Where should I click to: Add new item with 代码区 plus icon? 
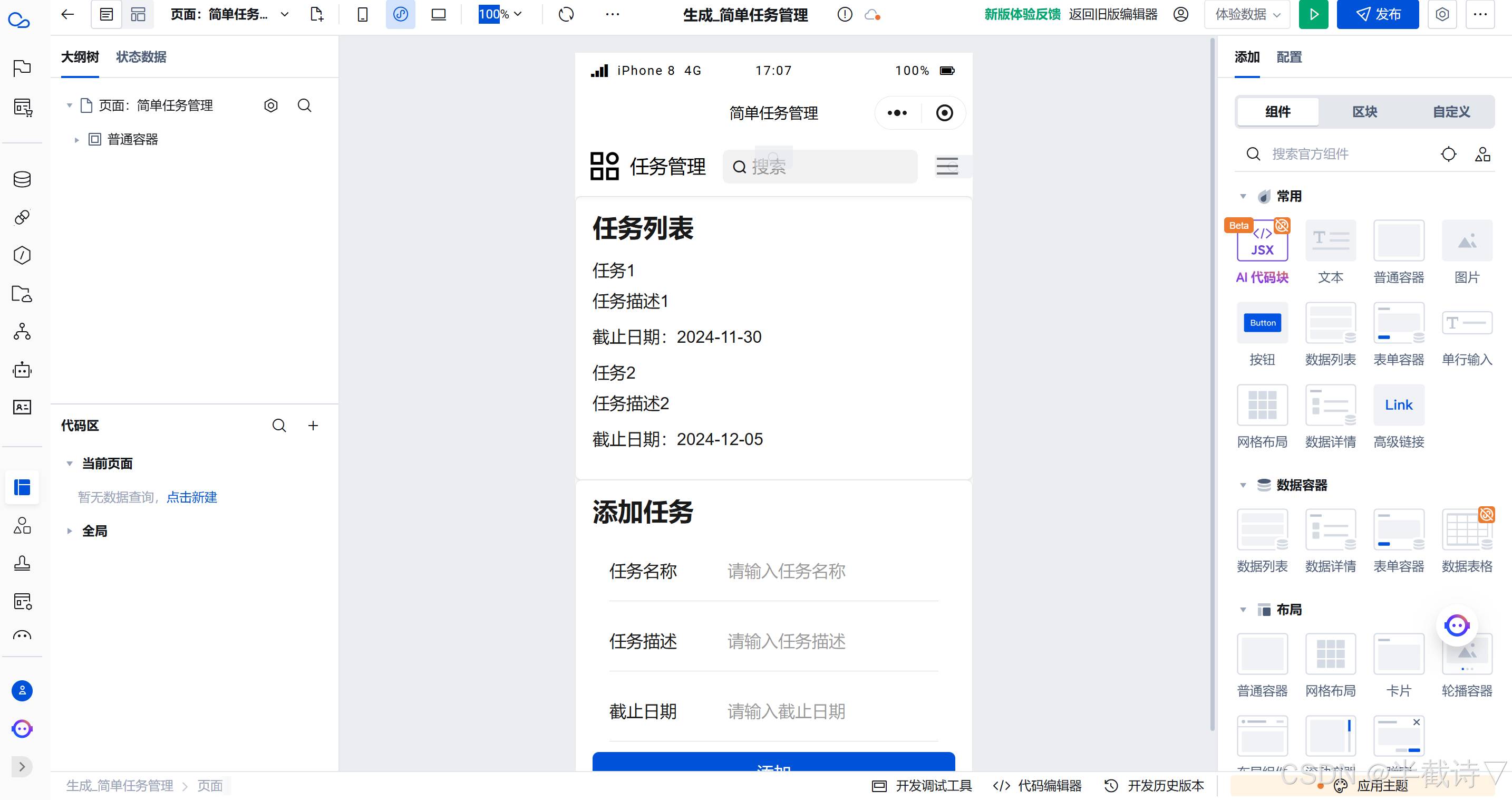click(313, 426)
